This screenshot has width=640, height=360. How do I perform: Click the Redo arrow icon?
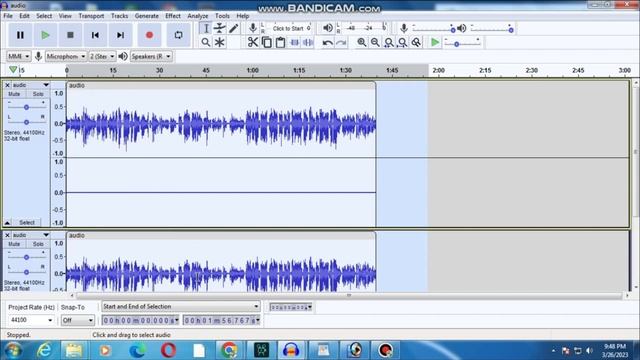[x=341, y=42]
